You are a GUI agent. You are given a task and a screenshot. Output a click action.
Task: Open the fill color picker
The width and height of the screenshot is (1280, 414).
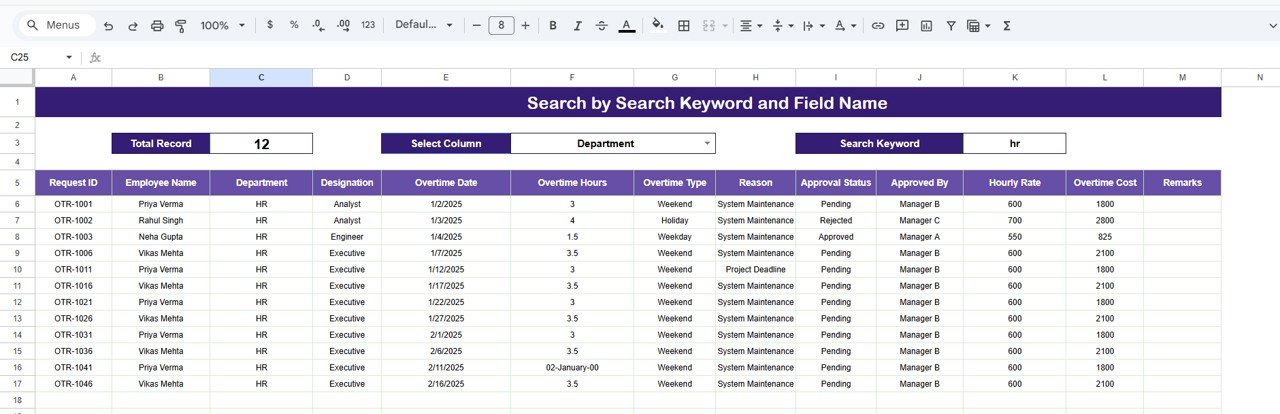point(657,25)
